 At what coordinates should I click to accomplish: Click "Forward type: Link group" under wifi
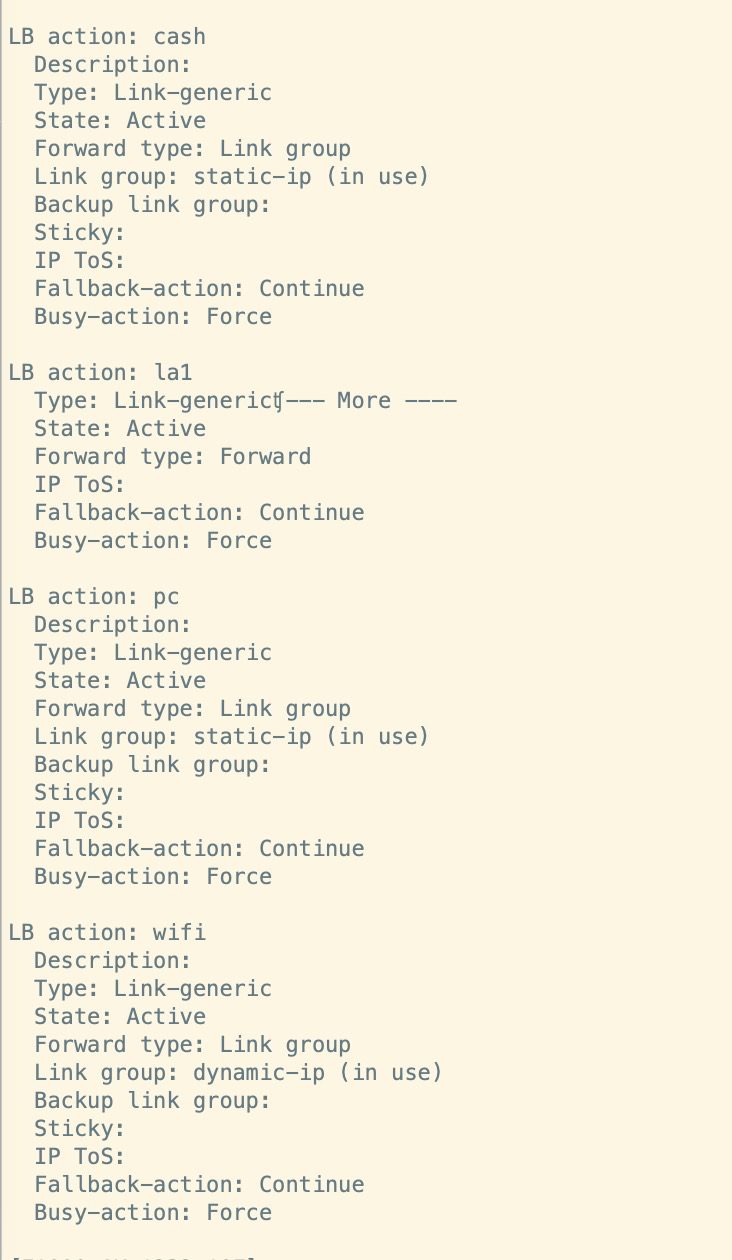click(x=192, y=1045)
